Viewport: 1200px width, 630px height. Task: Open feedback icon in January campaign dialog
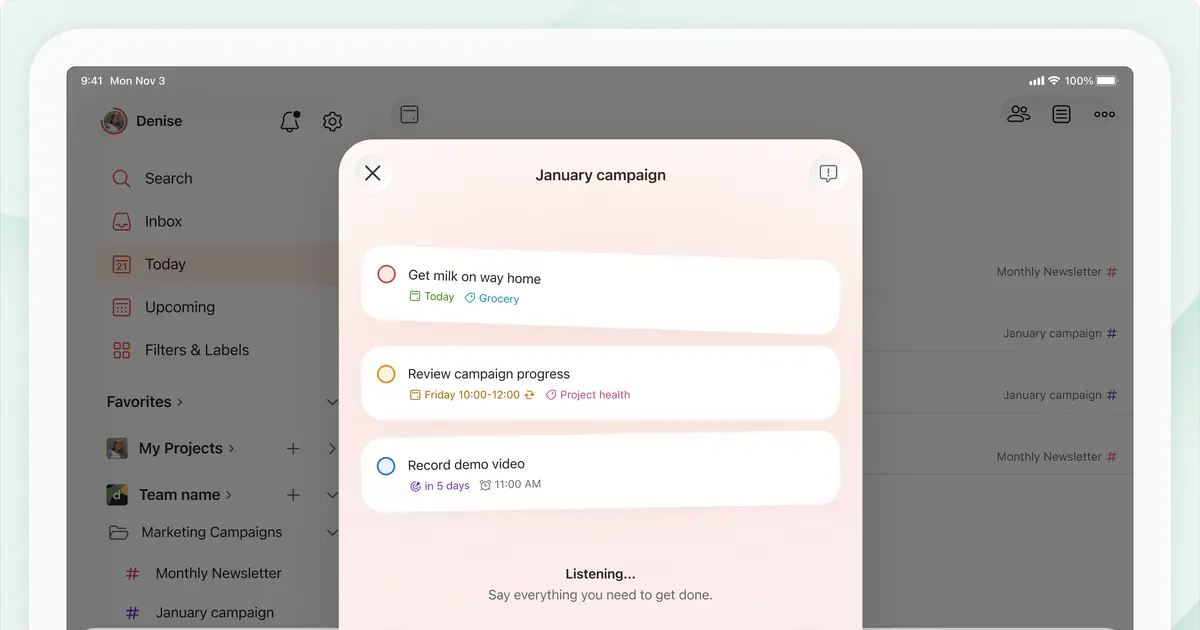click(x=828, y=173)
